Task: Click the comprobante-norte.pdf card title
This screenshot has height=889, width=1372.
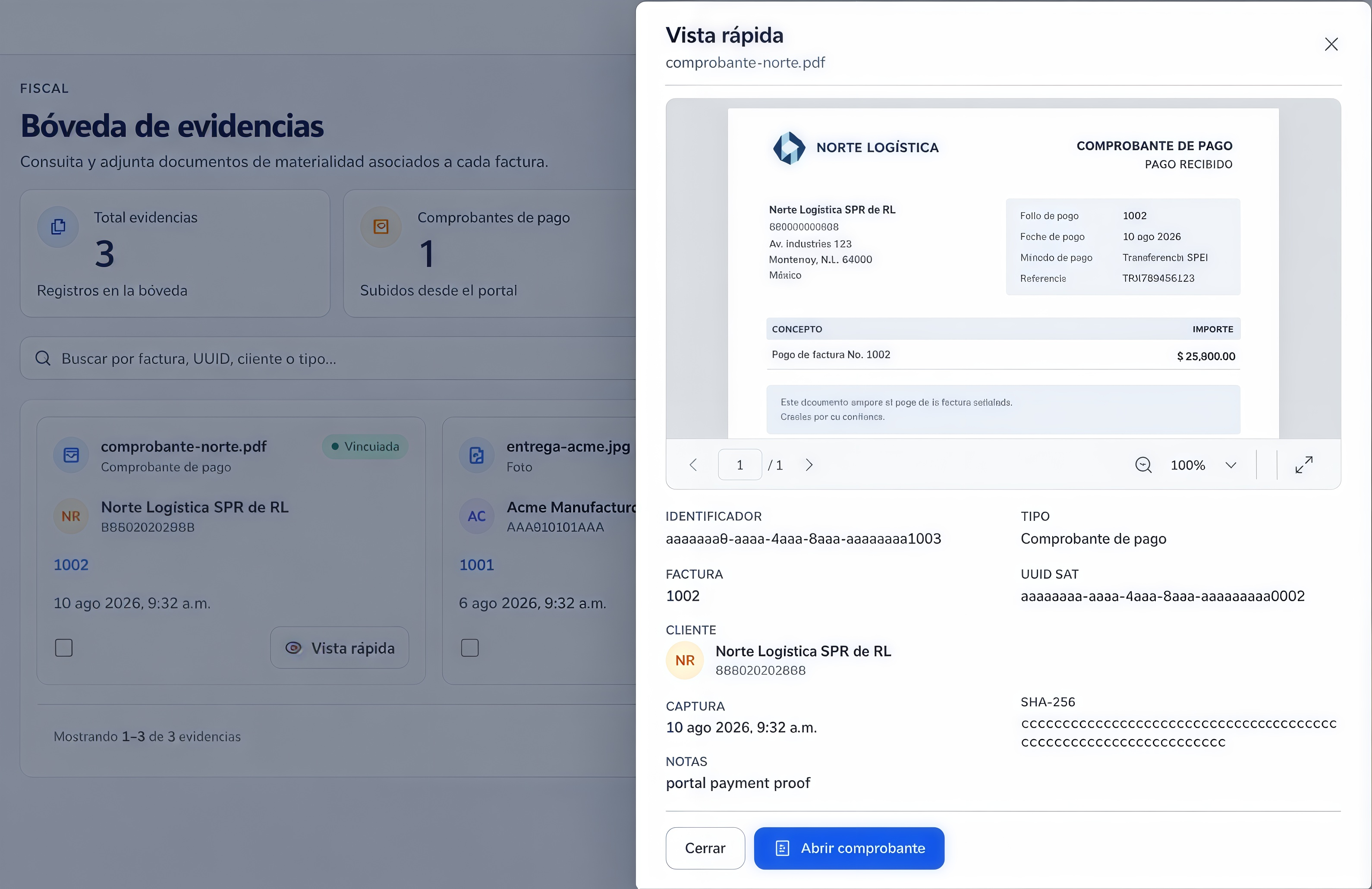Action: click(x=183, y=446)
